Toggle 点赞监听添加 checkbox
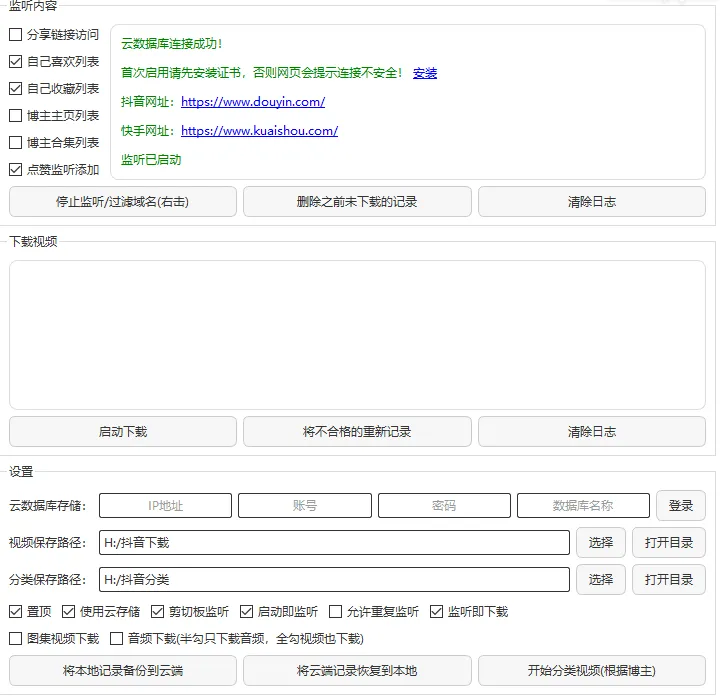The width and height of the screenshot is (722, 700). (16, 169)
